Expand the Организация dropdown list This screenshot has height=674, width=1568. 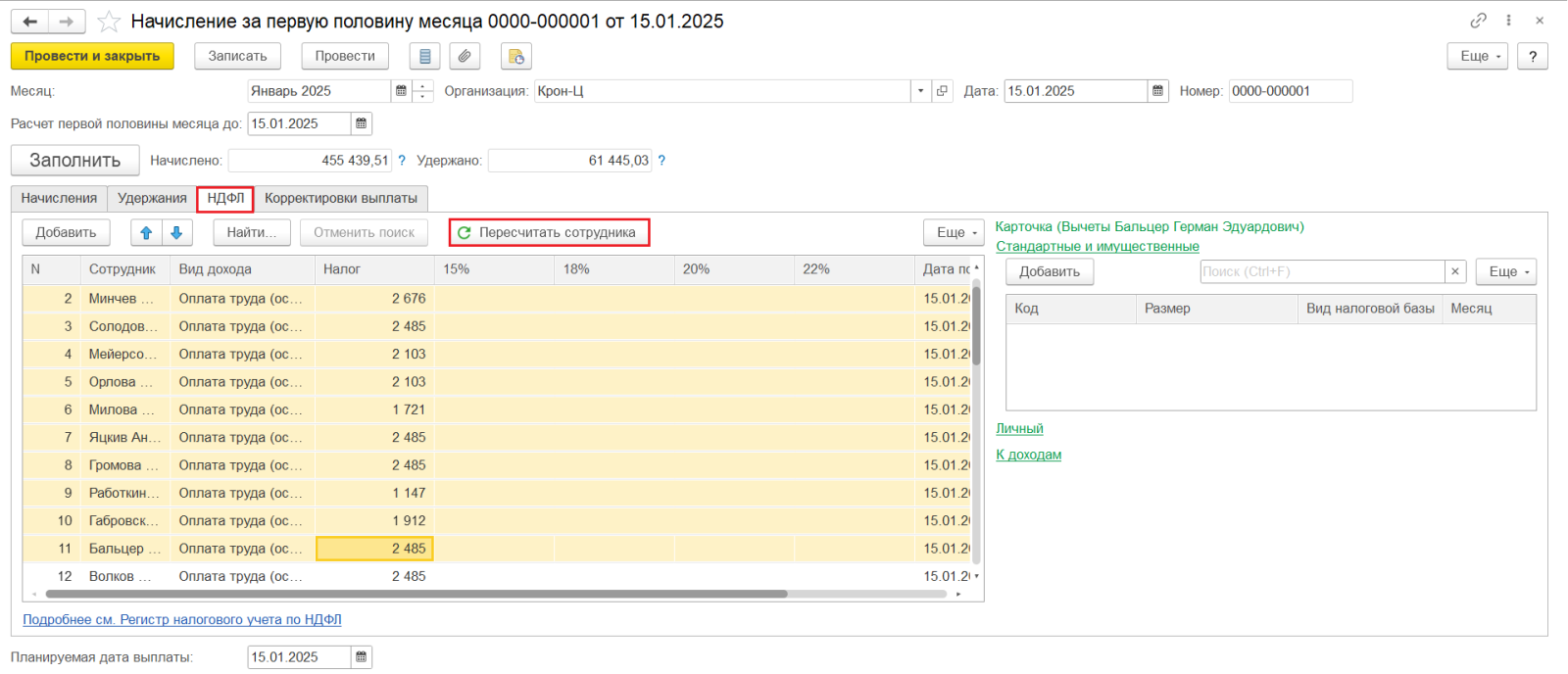click(920, 91)
